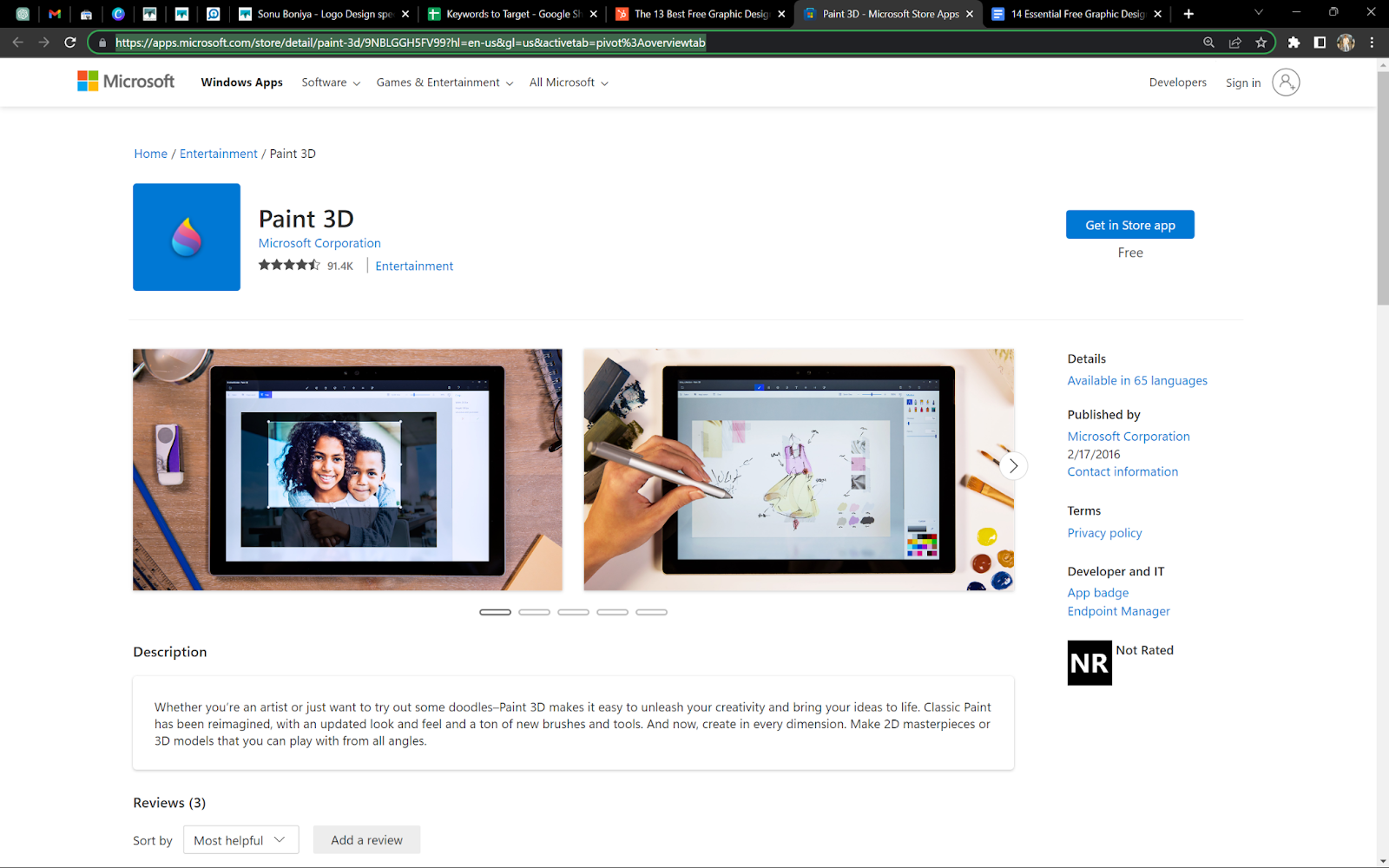Click the Sign in link

click(x=1242, y=83)
